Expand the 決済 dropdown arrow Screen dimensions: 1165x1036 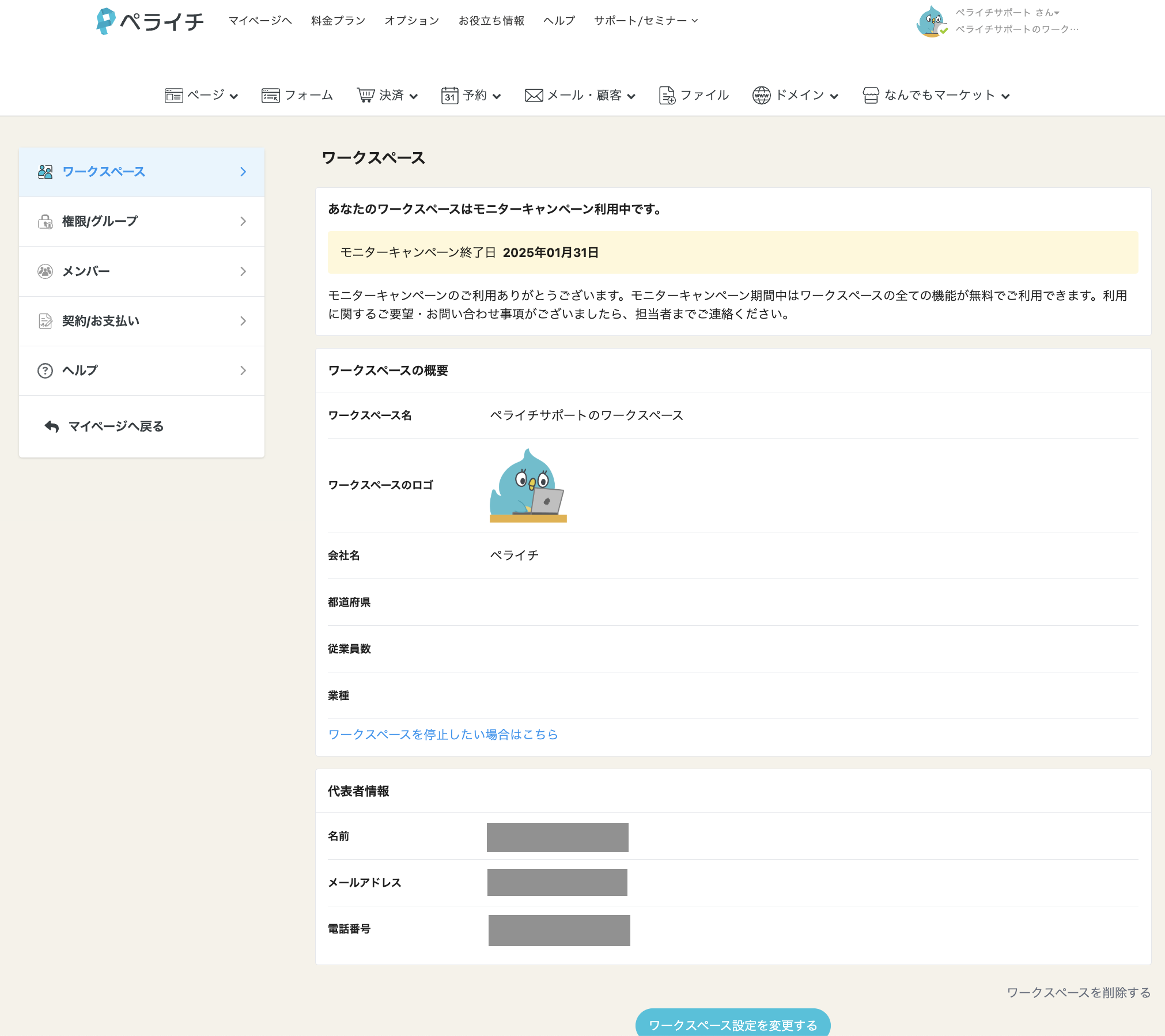(x=413, y=96)
